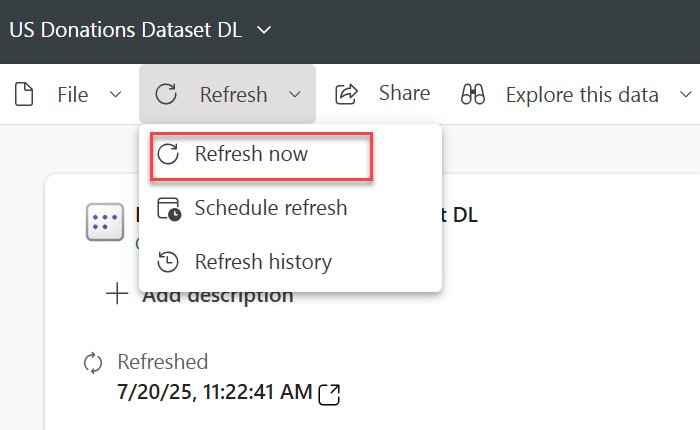700x430 pixels.
Task: Click the clock-calendar icon for Schedule refresh
Action: coord(170,209)
